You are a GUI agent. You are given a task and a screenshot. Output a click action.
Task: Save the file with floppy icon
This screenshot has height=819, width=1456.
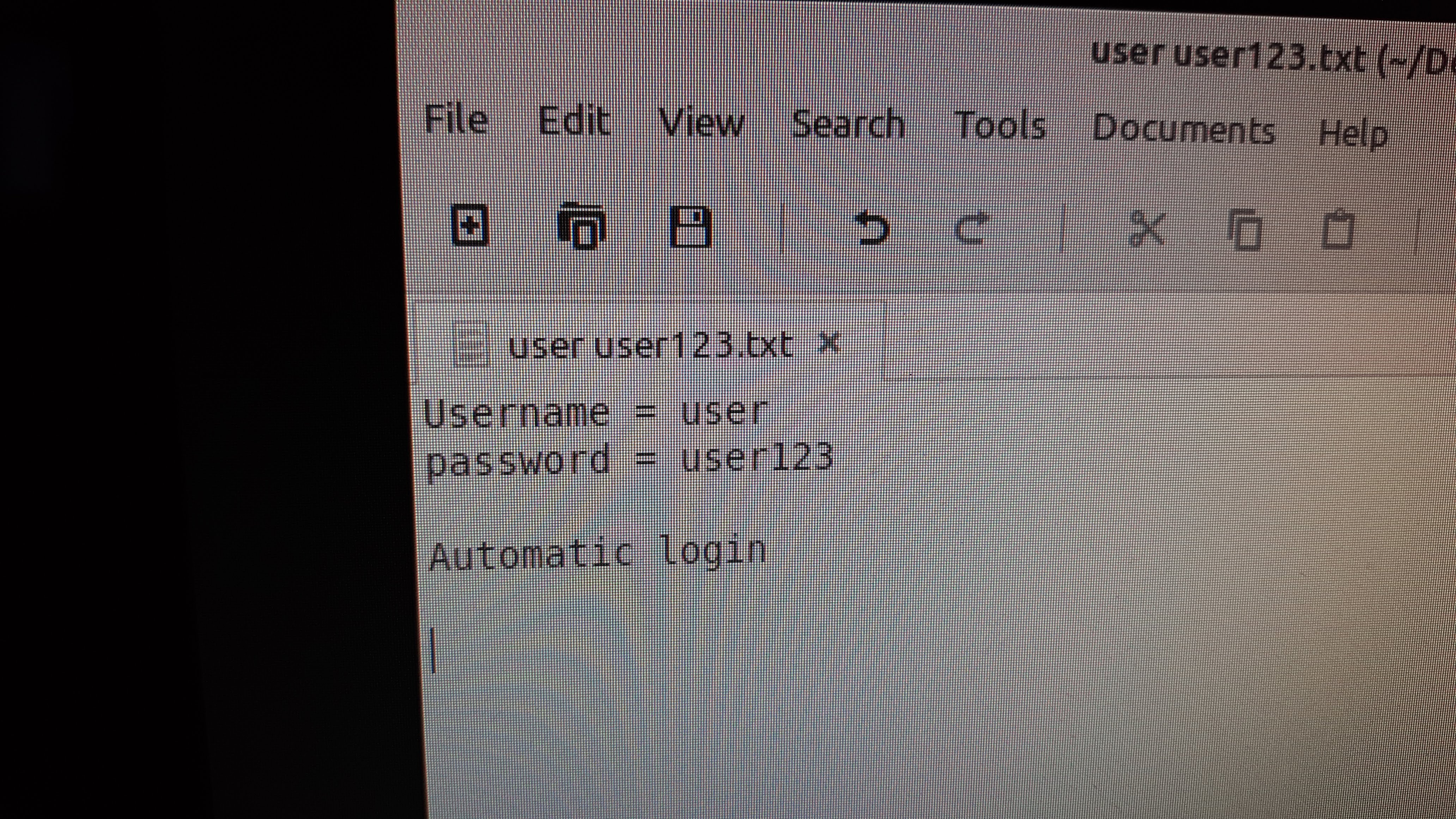tap(690, 227)
